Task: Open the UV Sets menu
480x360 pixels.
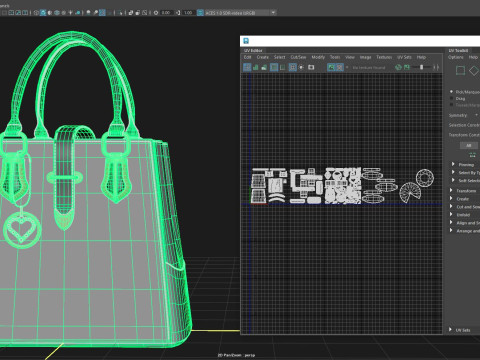Action: (404, 57)
